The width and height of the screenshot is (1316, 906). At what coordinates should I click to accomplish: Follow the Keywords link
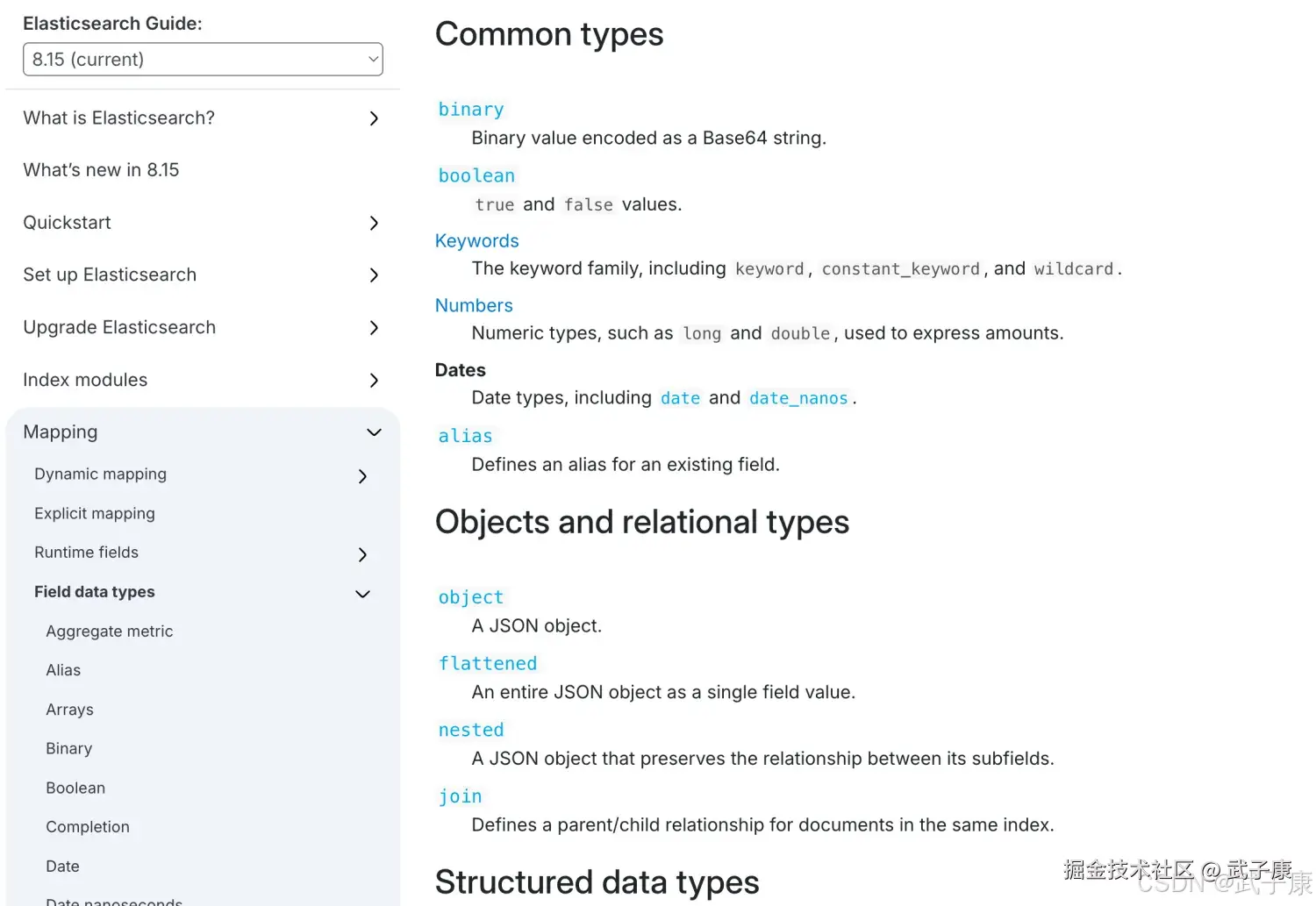click(x=477, y=241)
